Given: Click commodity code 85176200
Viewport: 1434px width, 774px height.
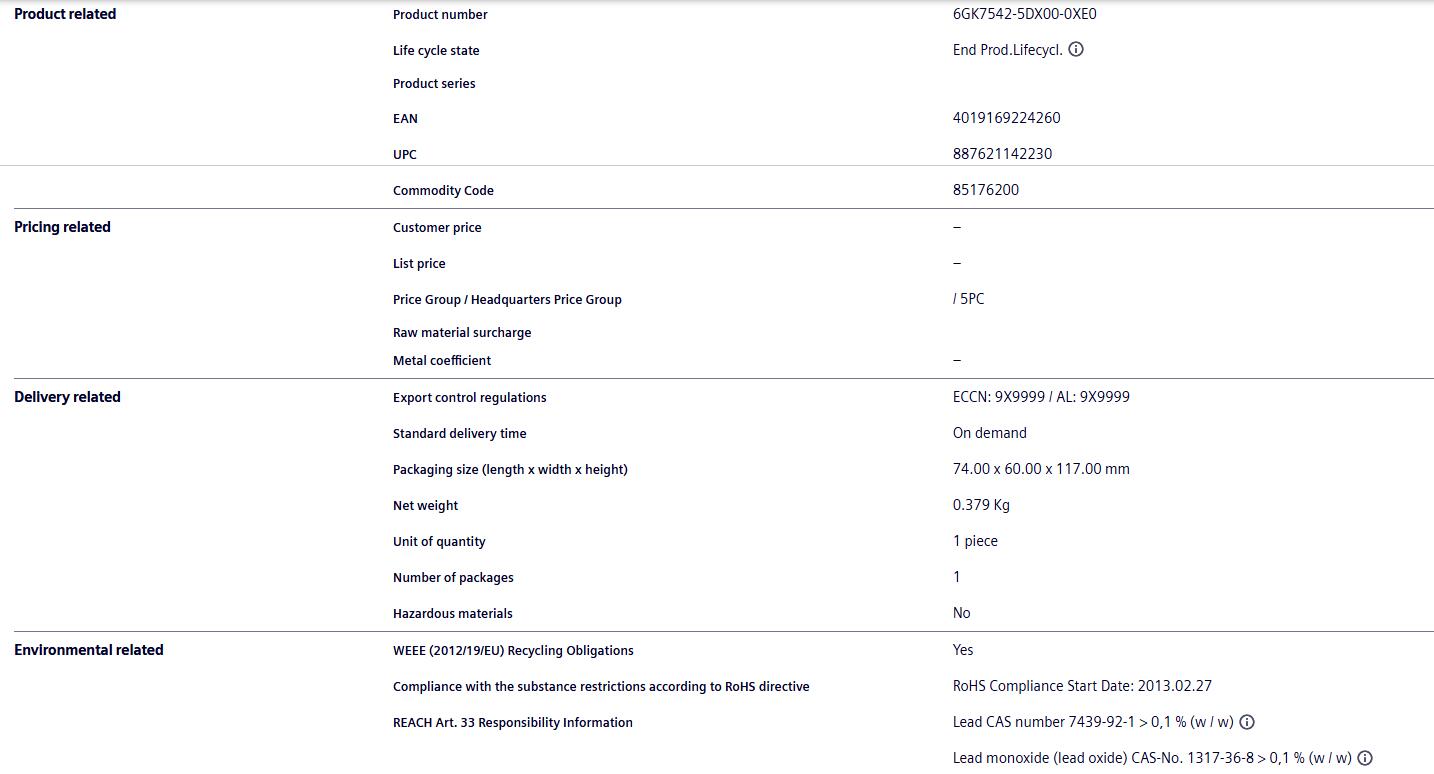Looking at the screenshot, I should coord(986,190).
